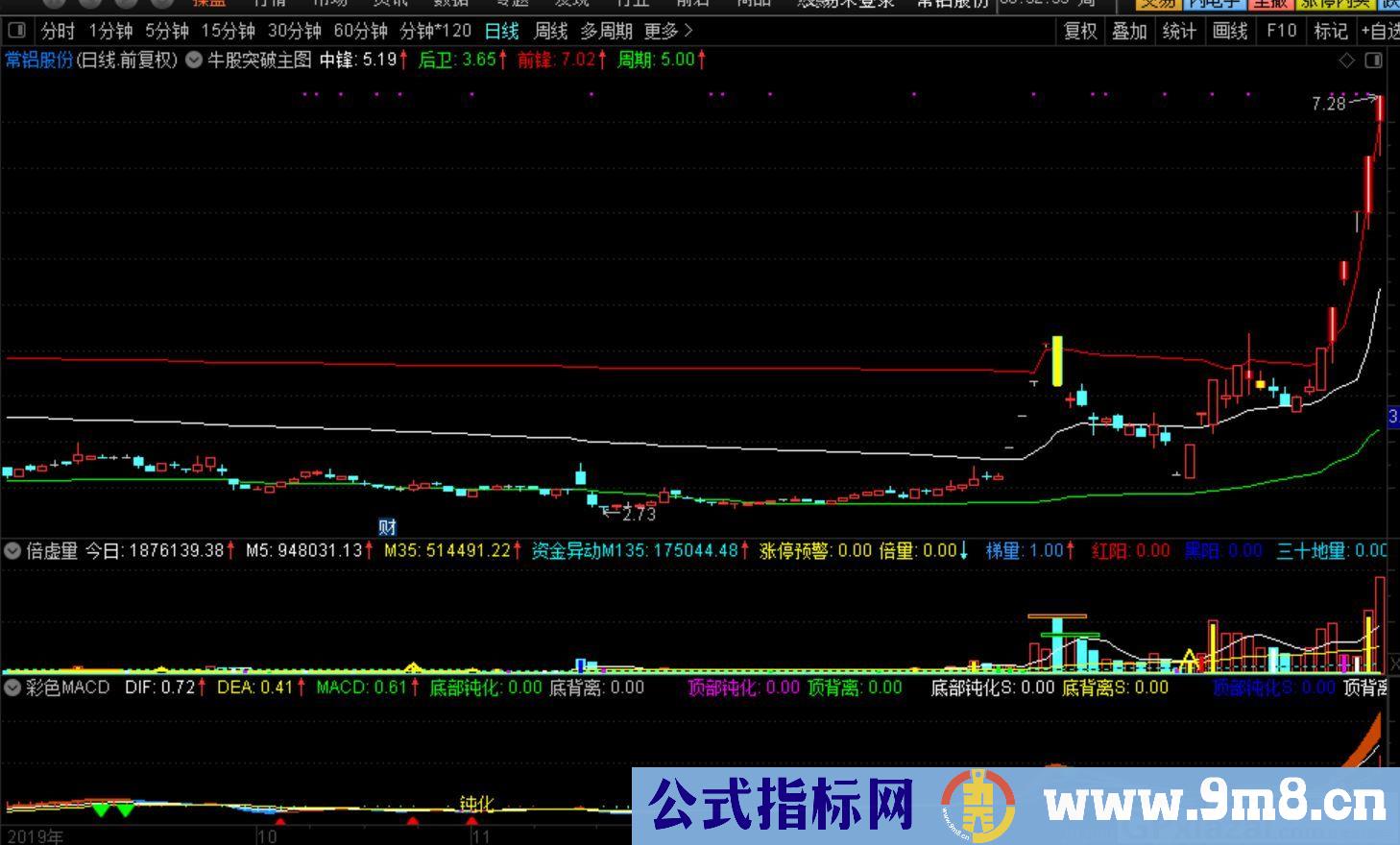Click the 后卫: 3.65 value
1400x845 pixels.
pyautogui.click(x=462, y=60)
